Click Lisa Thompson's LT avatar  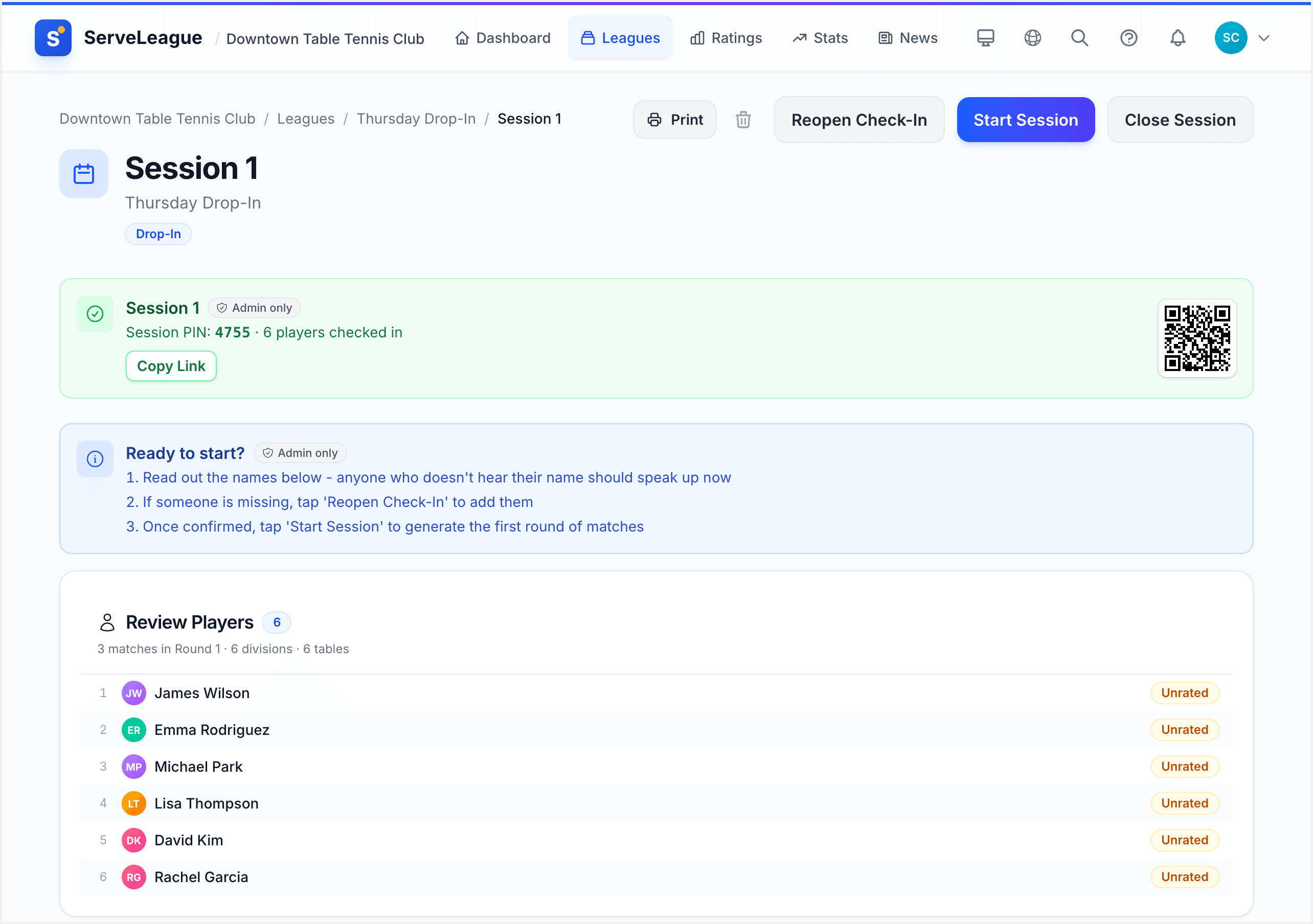coord(133,803)
